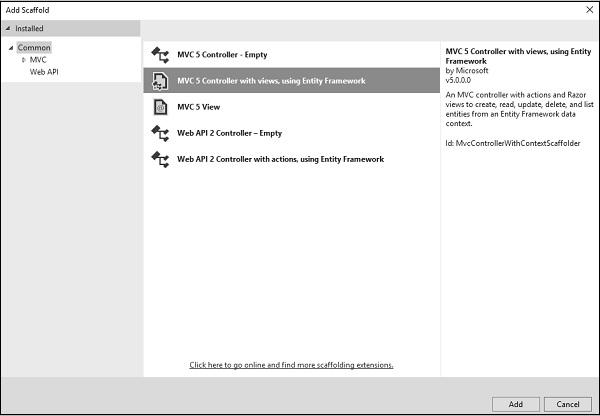Choose MVC 5 Controller with views, using Entity Framework
This screenshot has height=416, width=600.
coord(271,80)
